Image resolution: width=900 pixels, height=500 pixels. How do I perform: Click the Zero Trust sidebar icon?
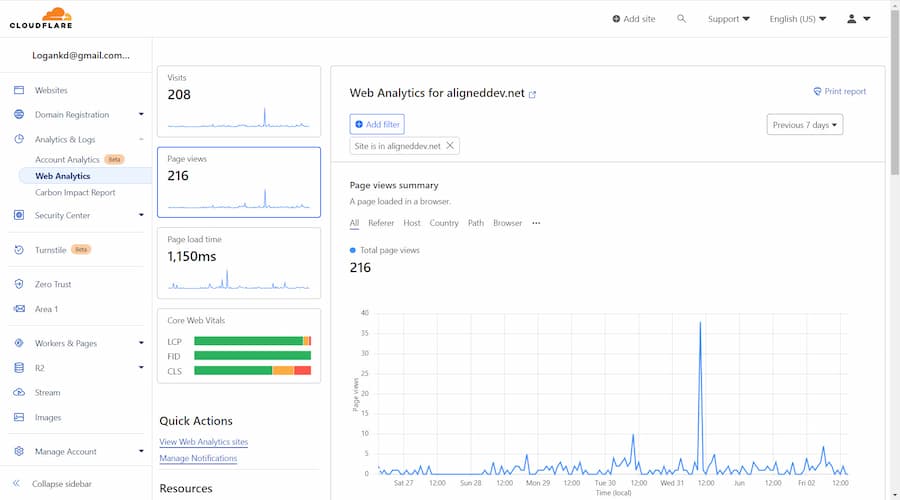[x=18, y=284]
